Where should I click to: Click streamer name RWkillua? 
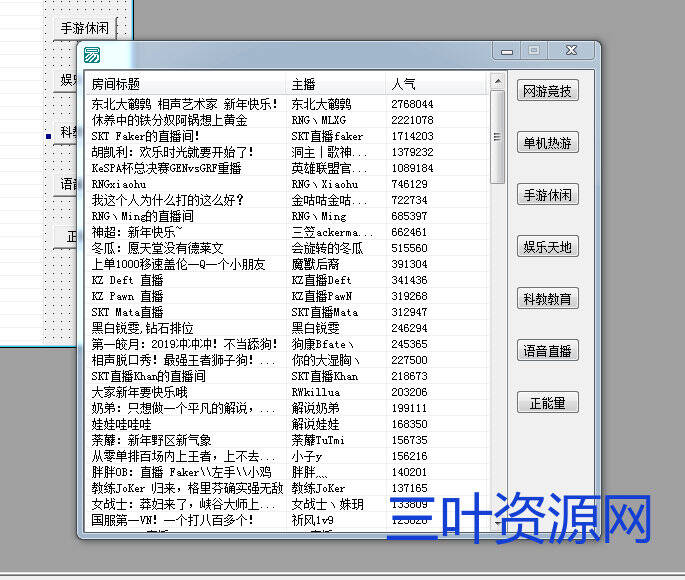[315, 392]
